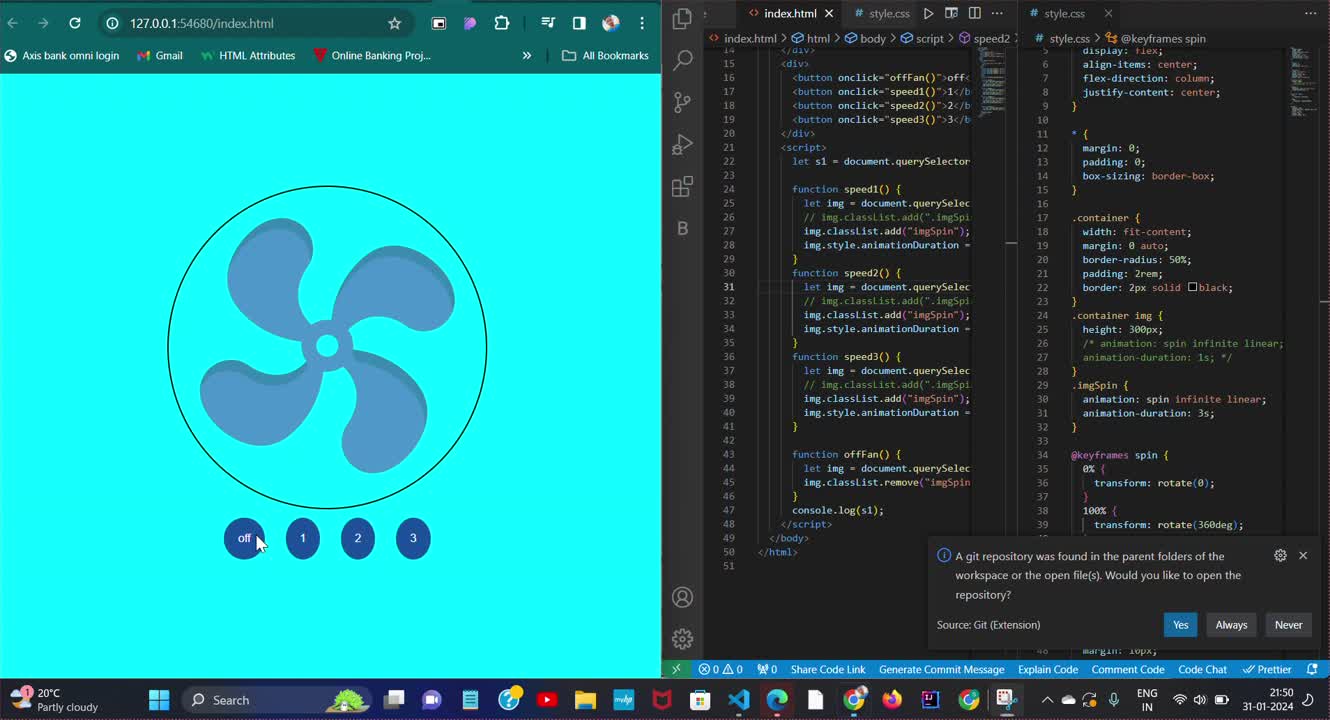Open the HTML Attributes bookmark
This screenshot has height=720, width=1330.
pos(247,56)
